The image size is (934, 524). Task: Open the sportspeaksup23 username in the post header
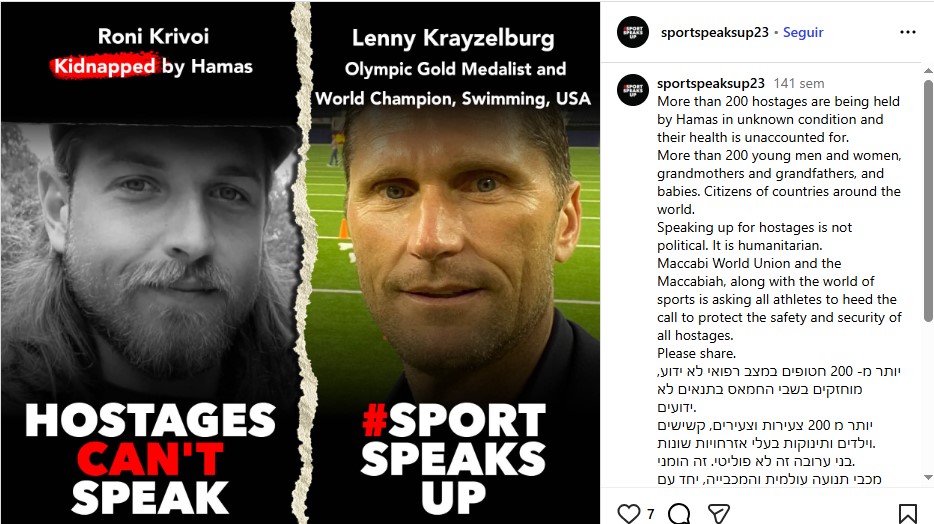[x=715, y=32]
